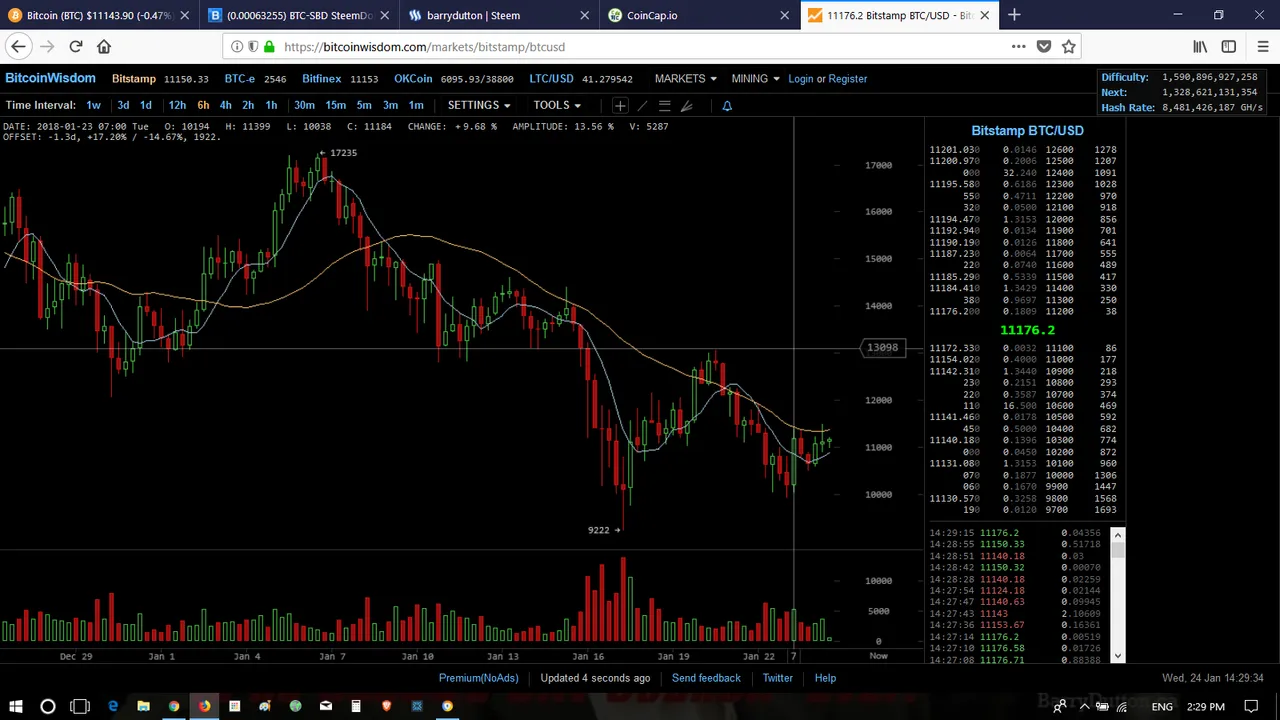The width and height of the screenshot is (1280, 720).
Task: Open Mail app from taskbar
Action: (x=325, y=706)
